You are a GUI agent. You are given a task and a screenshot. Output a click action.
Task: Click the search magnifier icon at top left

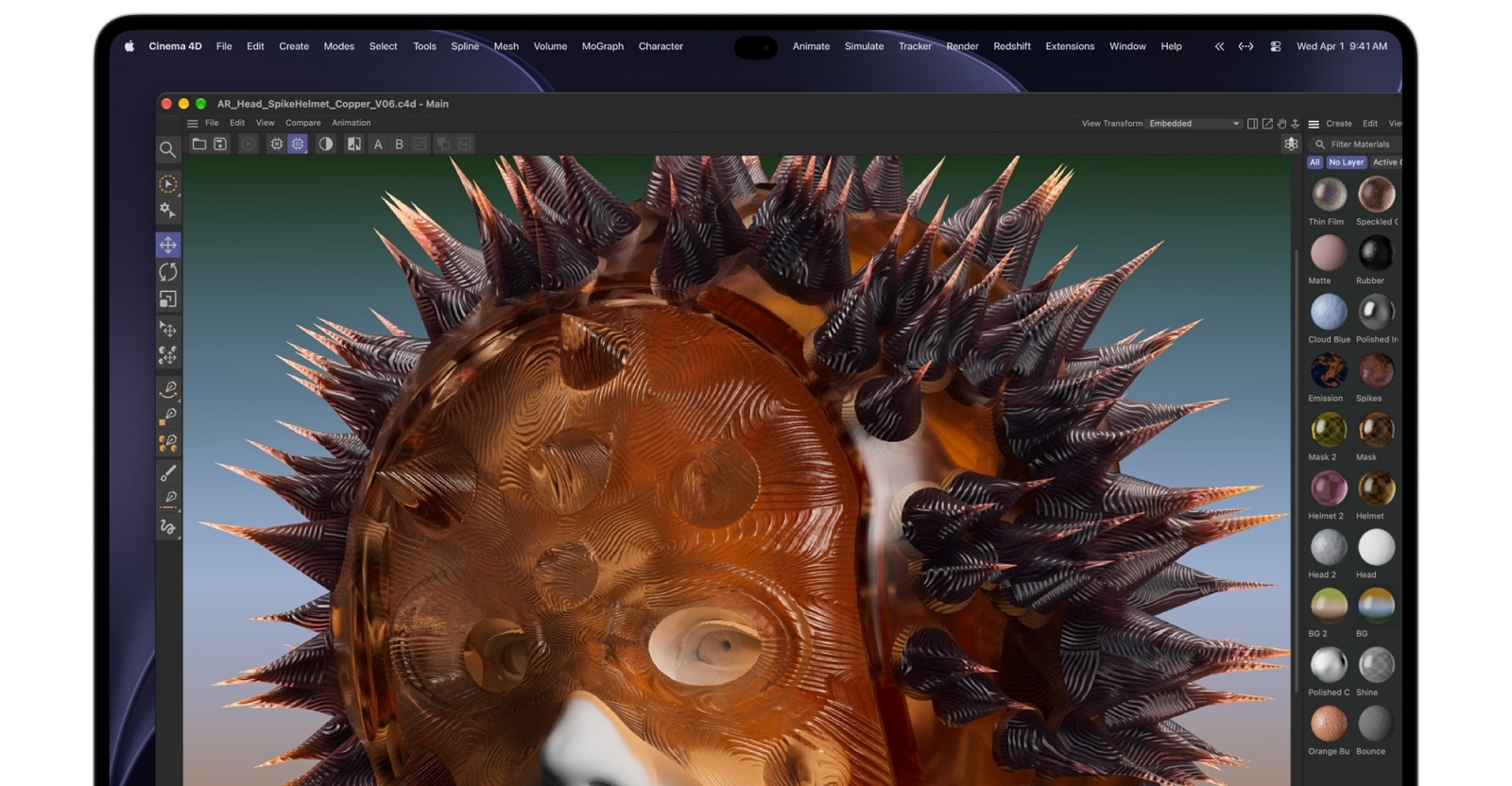(x=167, y=148)
